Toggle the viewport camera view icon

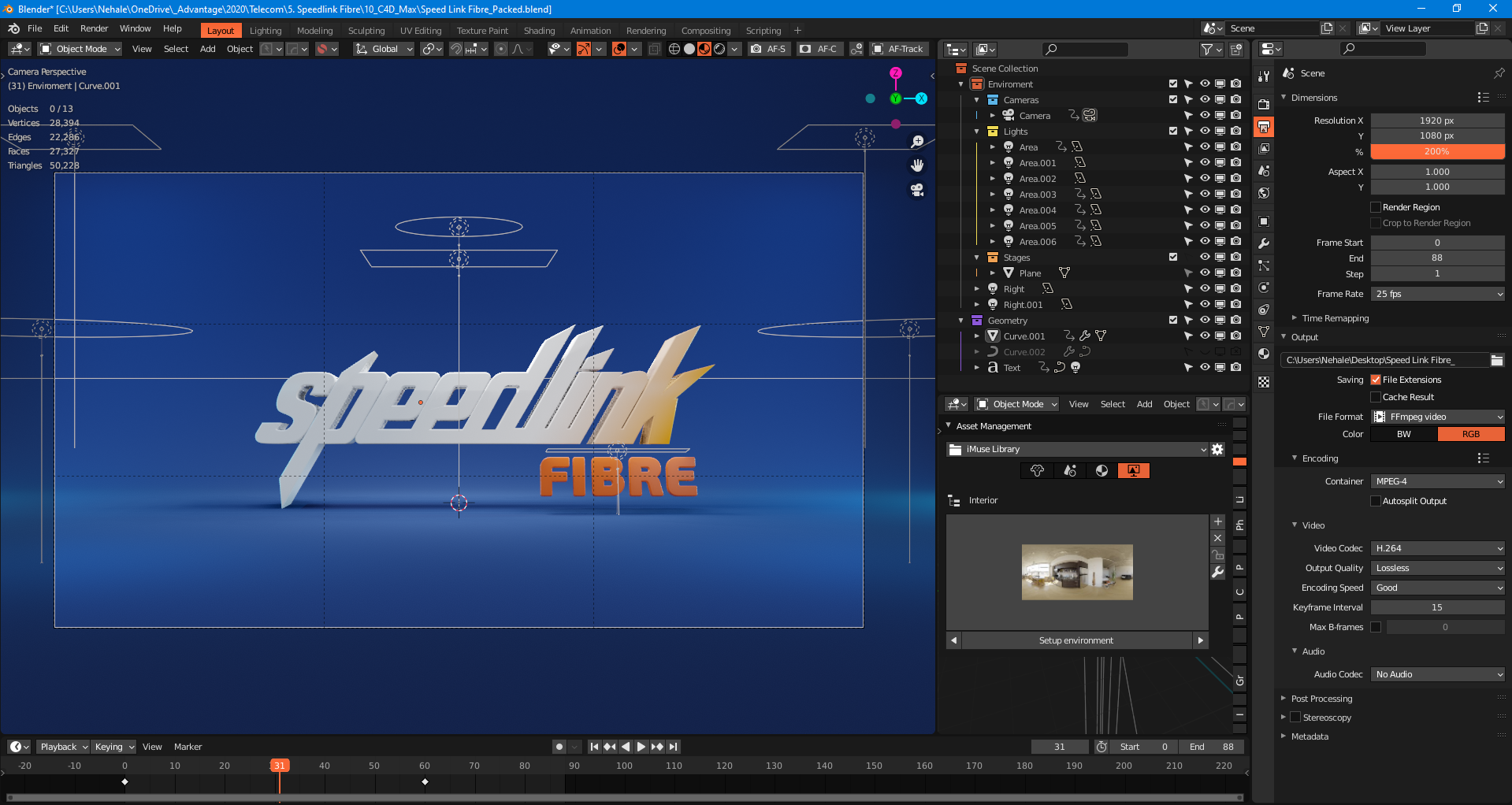917,190
